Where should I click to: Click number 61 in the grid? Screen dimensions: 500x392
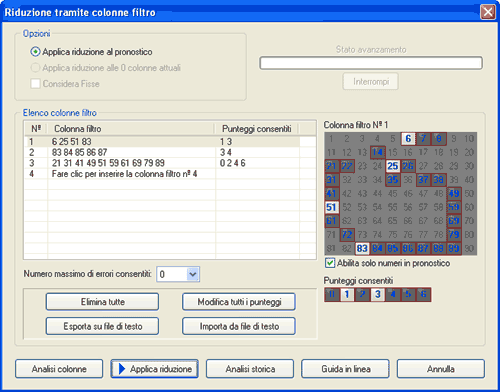point(331,221)
